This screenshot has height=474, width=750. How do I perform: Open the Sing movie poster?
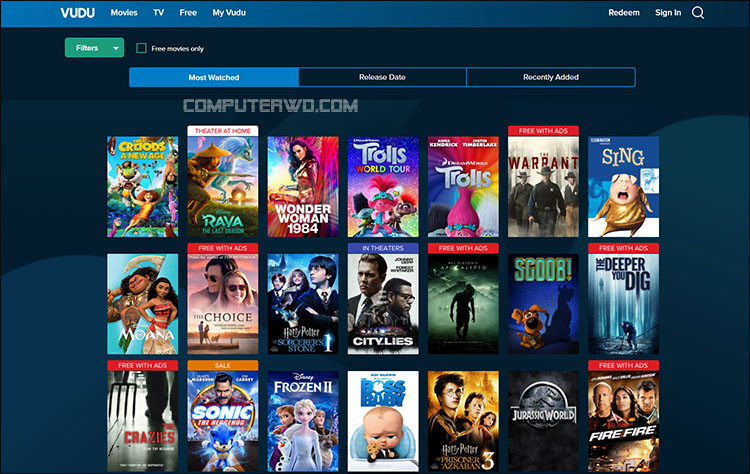[623, 187]
